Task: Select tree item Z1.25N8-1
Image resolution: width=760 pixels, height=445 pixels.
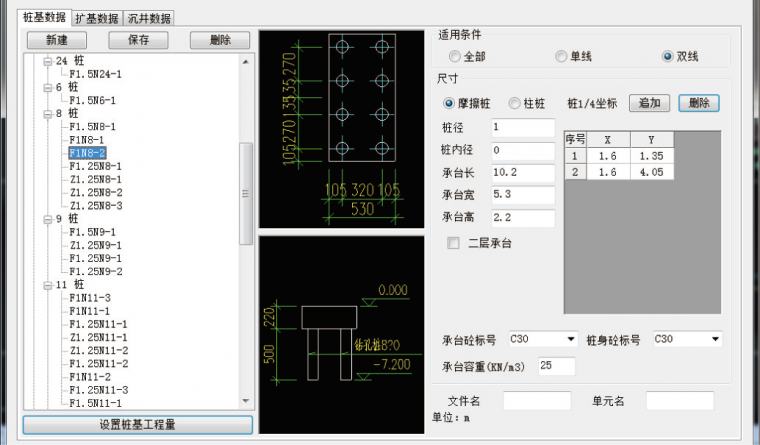Action: pyautogui.click(x=95, y=179)
